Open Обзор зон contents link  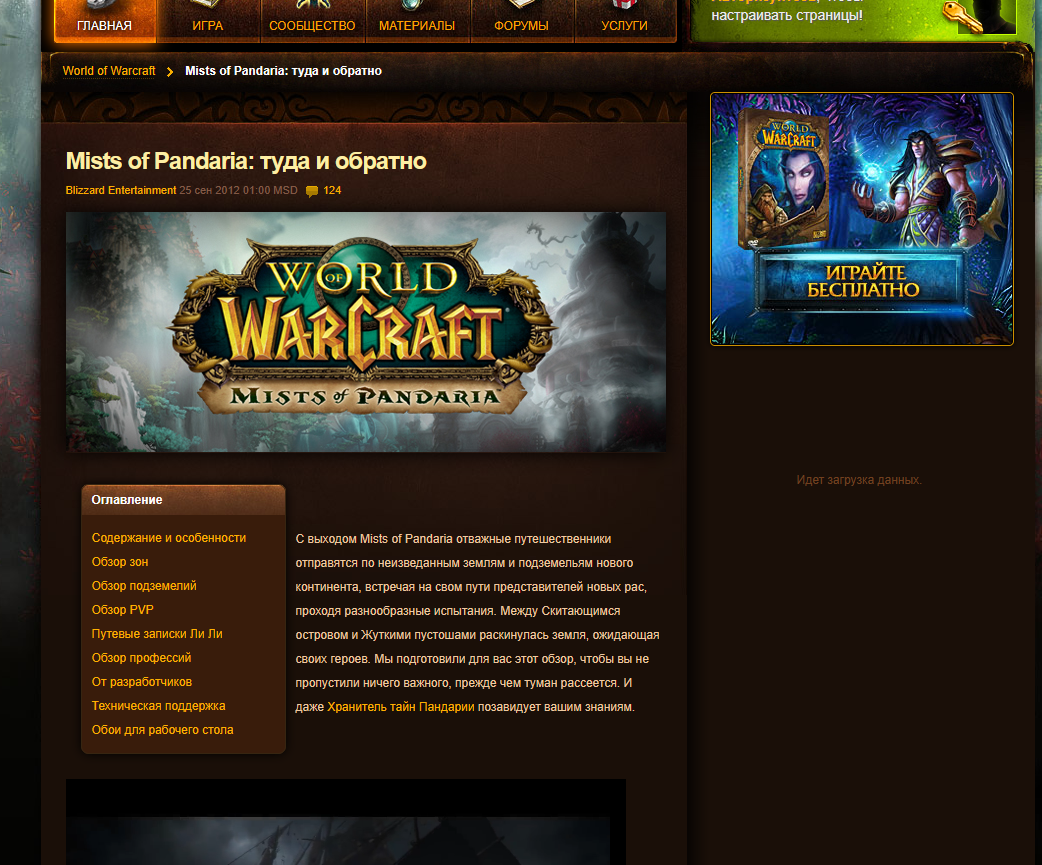(120, 562)
